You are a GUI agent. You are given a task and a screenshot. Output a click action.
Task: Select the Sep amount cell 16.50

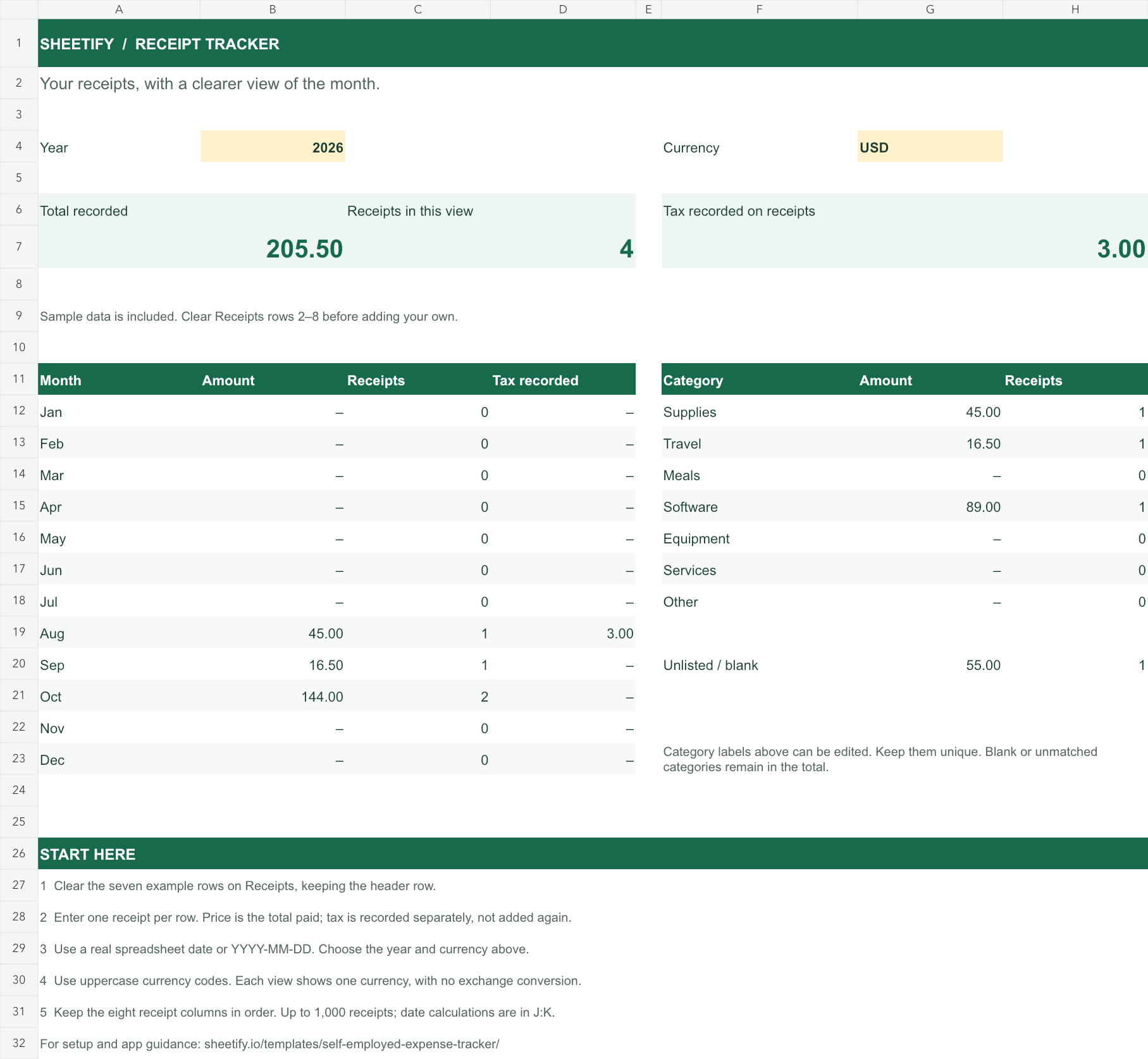[x=273, y=664]
